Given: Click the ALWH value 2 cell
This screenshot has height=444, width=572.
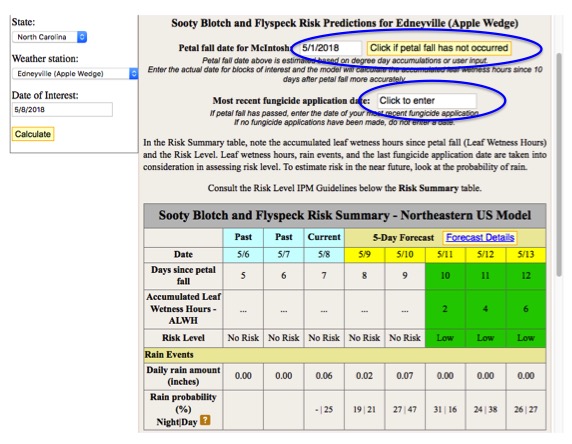Looking at the screenshot, I should pos(445,309).
